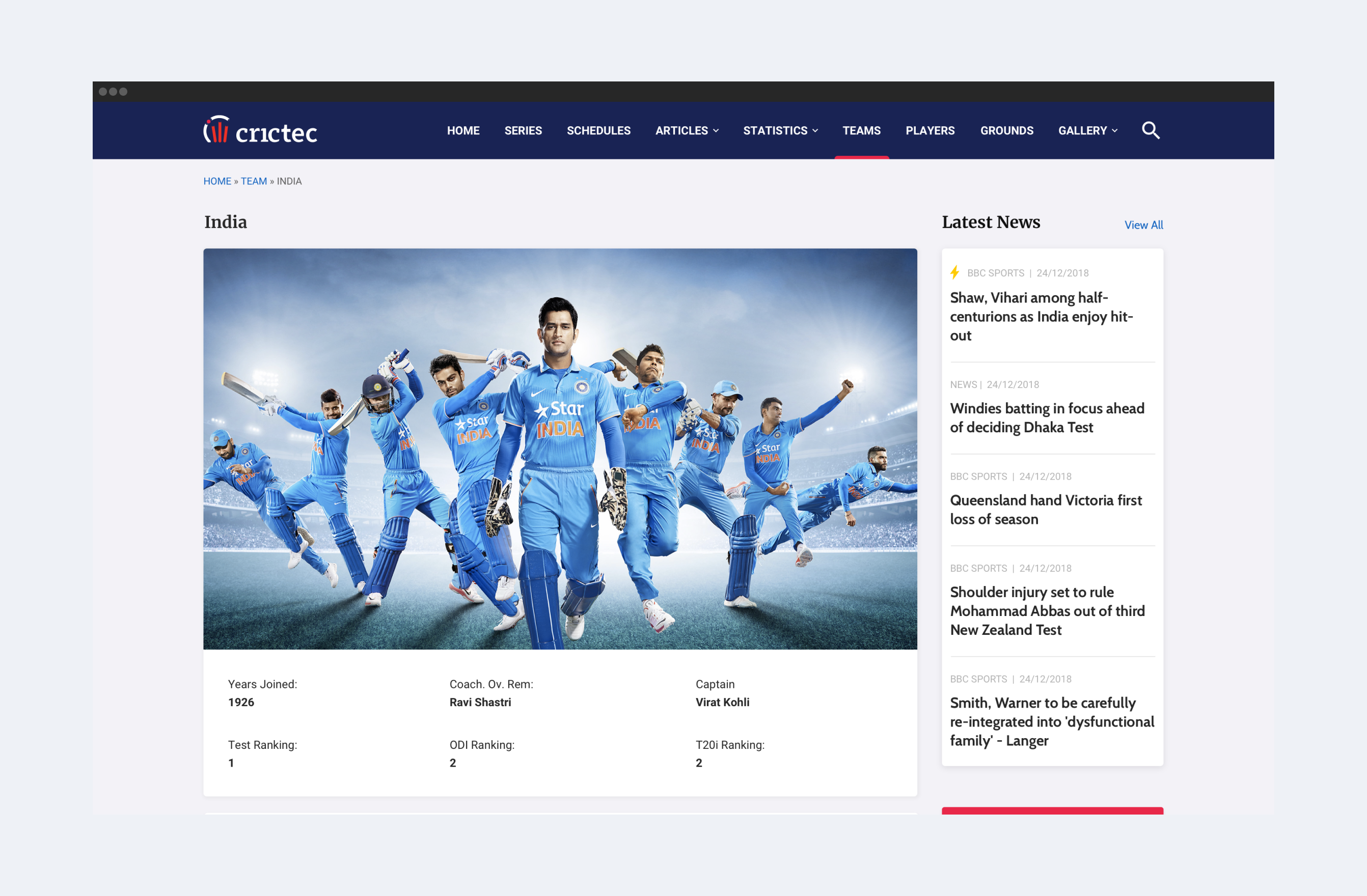The image size is (1367, 896).
Task: Open the search magnifier icon
Action: pos(1151,130)
